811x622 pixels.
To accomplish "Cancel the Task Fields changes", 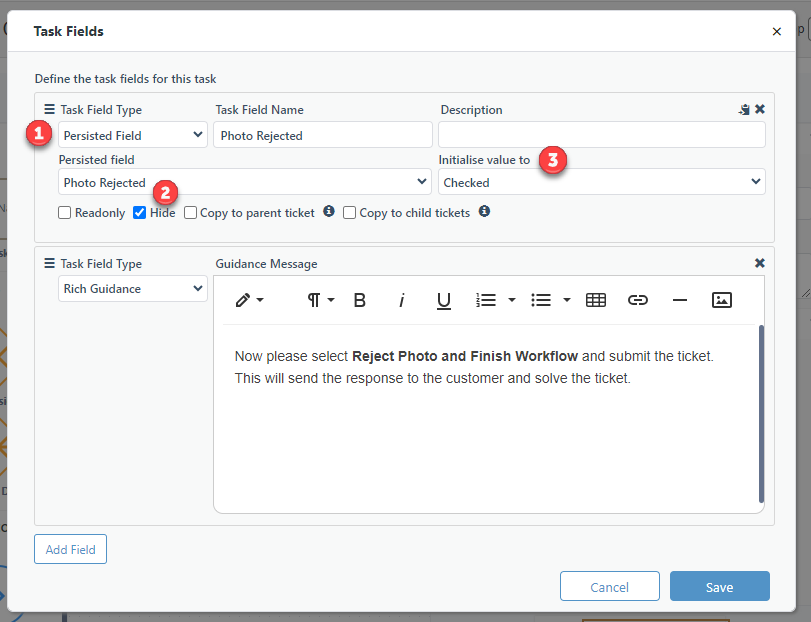I will 610,586.
